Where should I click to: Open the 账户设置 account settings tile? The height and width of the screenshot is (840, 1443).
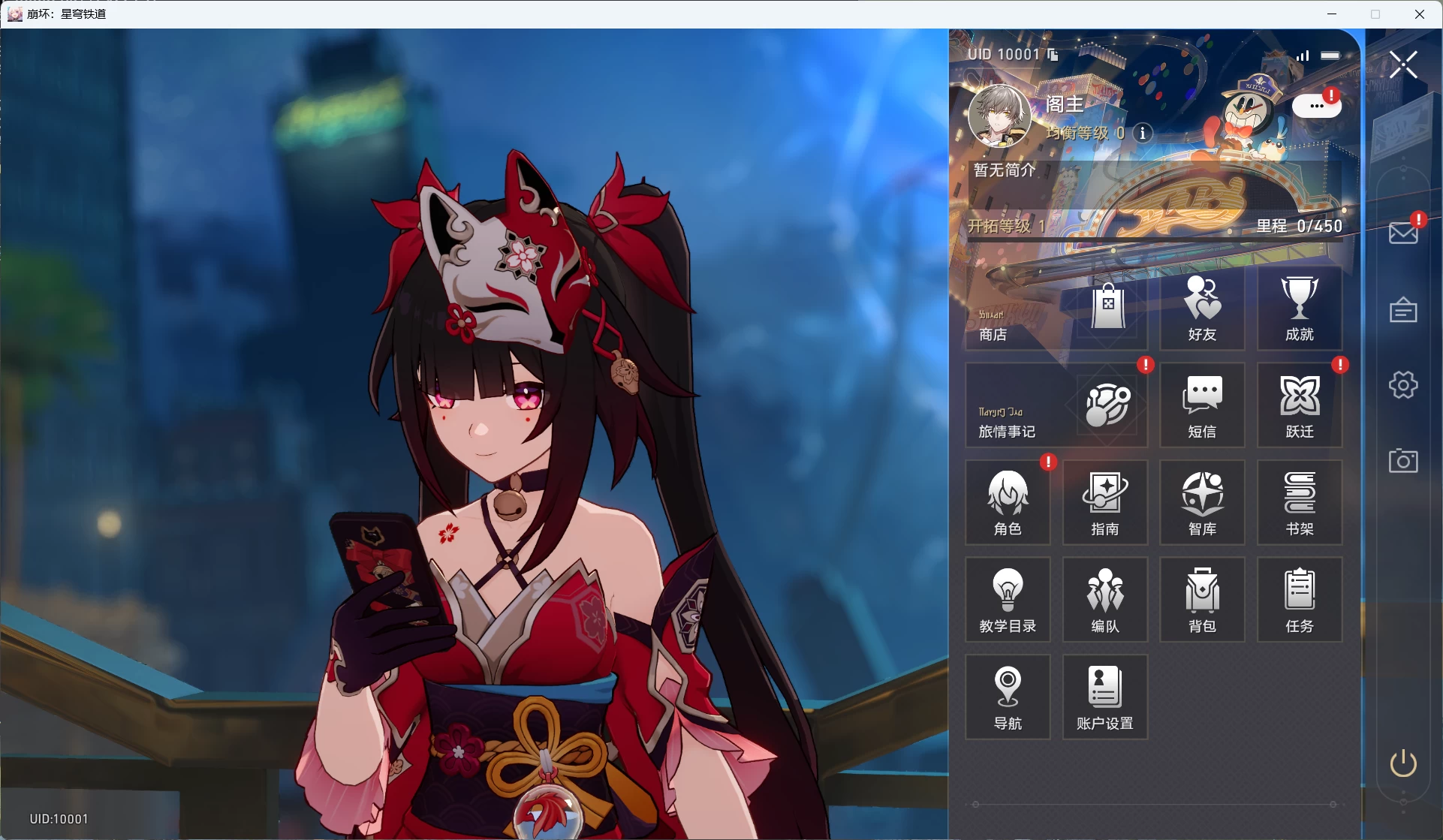click(1105, 697)
